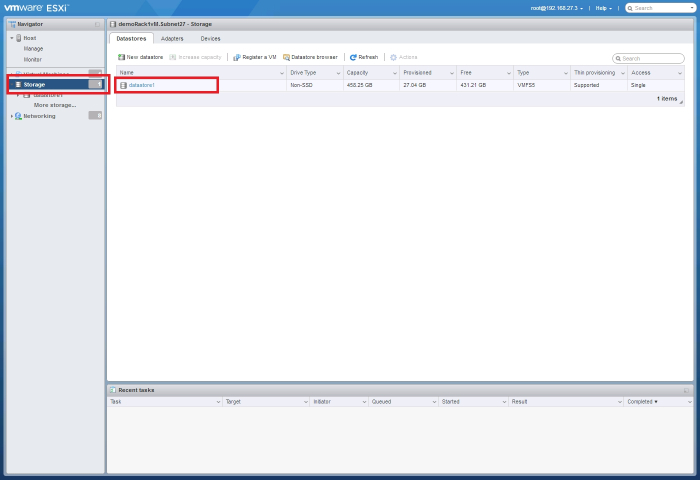Click the Increase capacity toolbar button
Screen dimensions: 700x480
196,57
